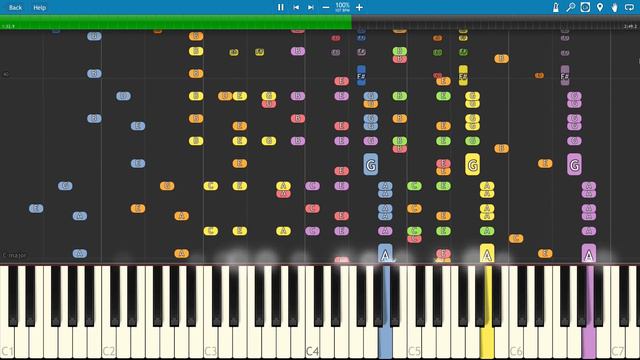Open the Help menu
This screenshot has width=640, height=360.
[x=40, y=7]
